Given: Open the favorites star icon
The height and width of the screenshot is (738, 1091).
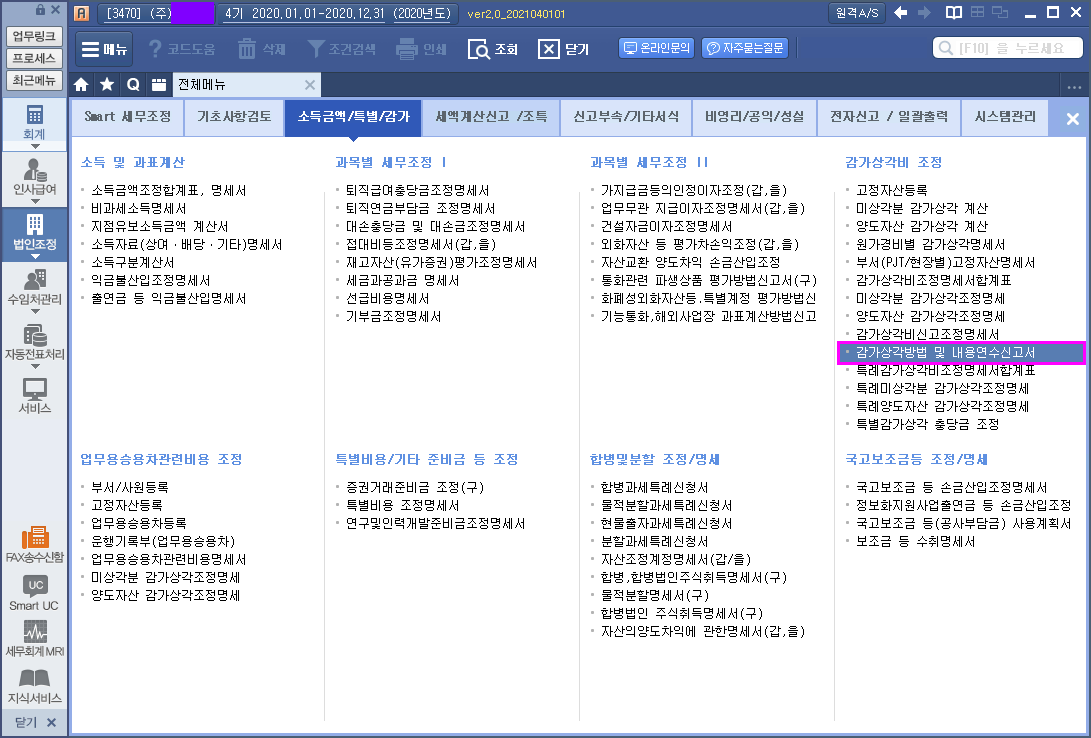Looking at the screenshot, I should 107,85.
